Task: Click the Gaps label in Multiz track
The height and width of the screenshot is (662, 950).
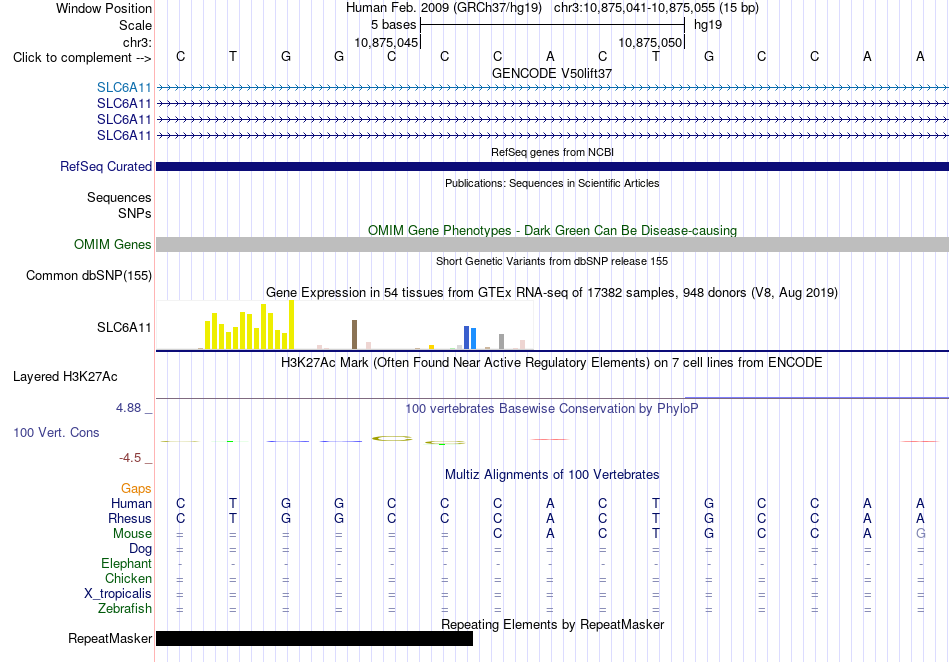Action: [136, 488]
